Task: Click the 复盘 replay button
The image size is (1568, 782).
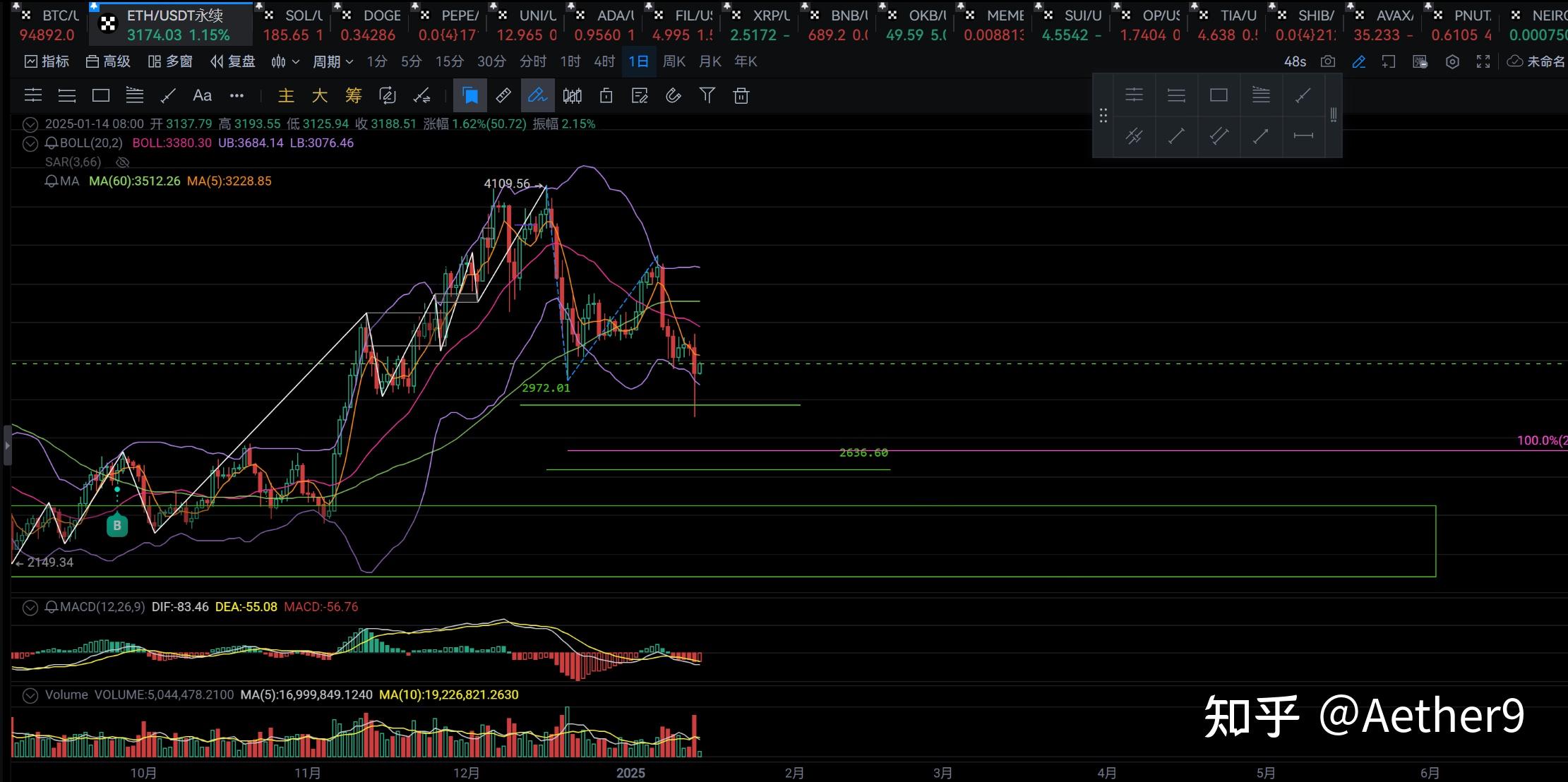Action: (x=233, y=62)
